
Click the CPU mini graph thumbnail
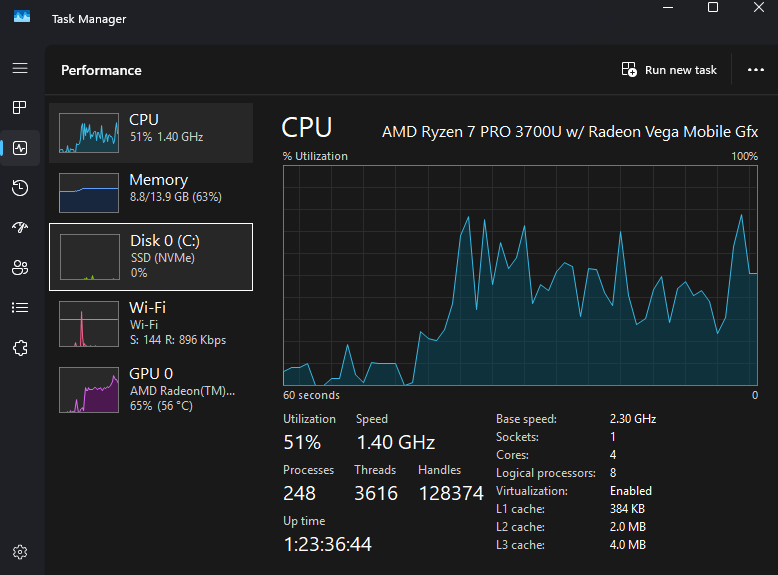tap(89, 132)
